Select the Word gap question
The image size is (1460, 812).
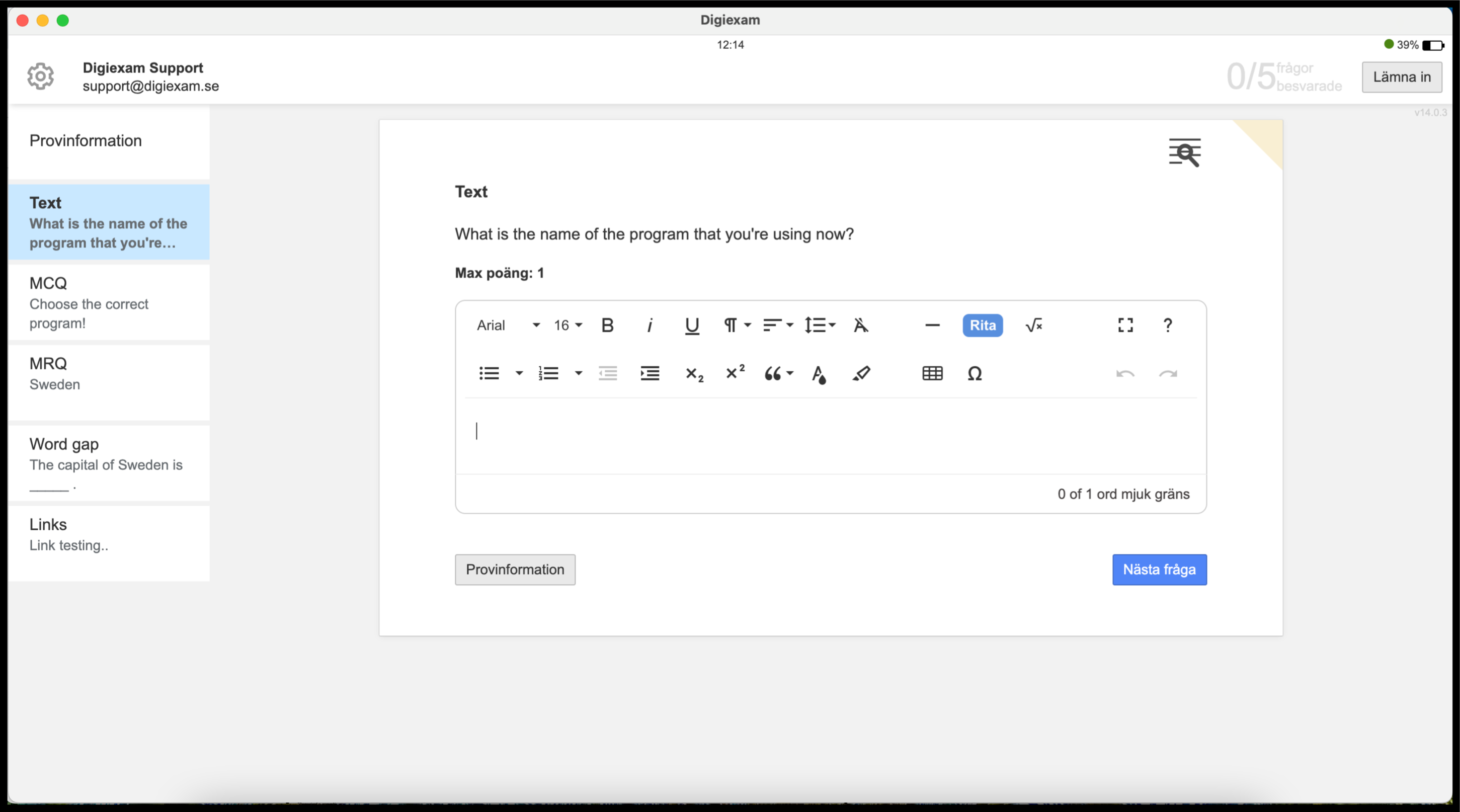pyautogui.click(x=109, y=463)
